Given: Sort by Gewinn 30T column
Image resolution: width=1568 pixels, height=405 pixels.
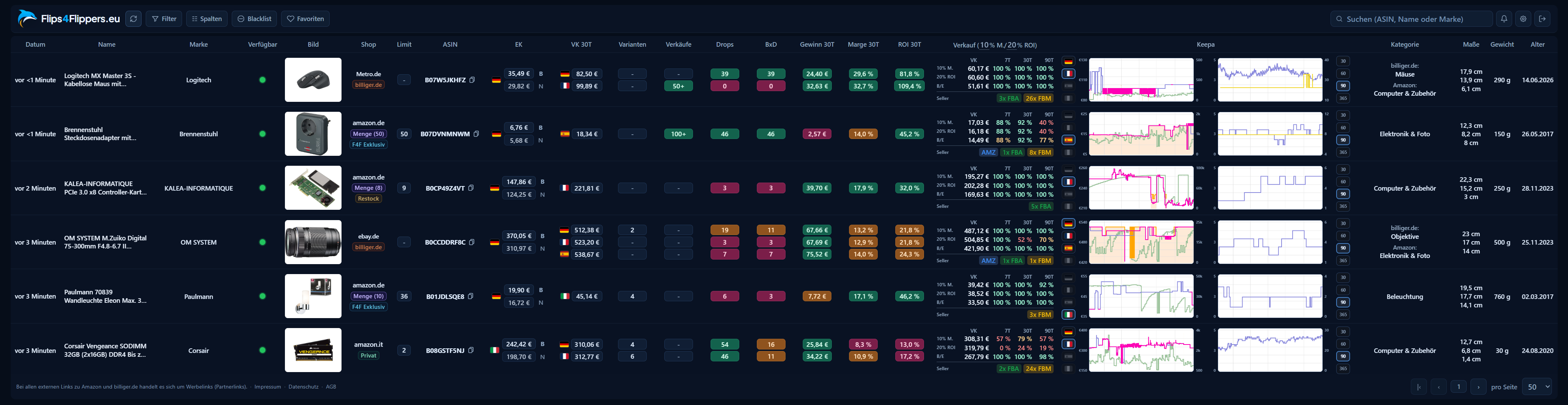Looking at the screenshot, I should (x=817, y=44).
